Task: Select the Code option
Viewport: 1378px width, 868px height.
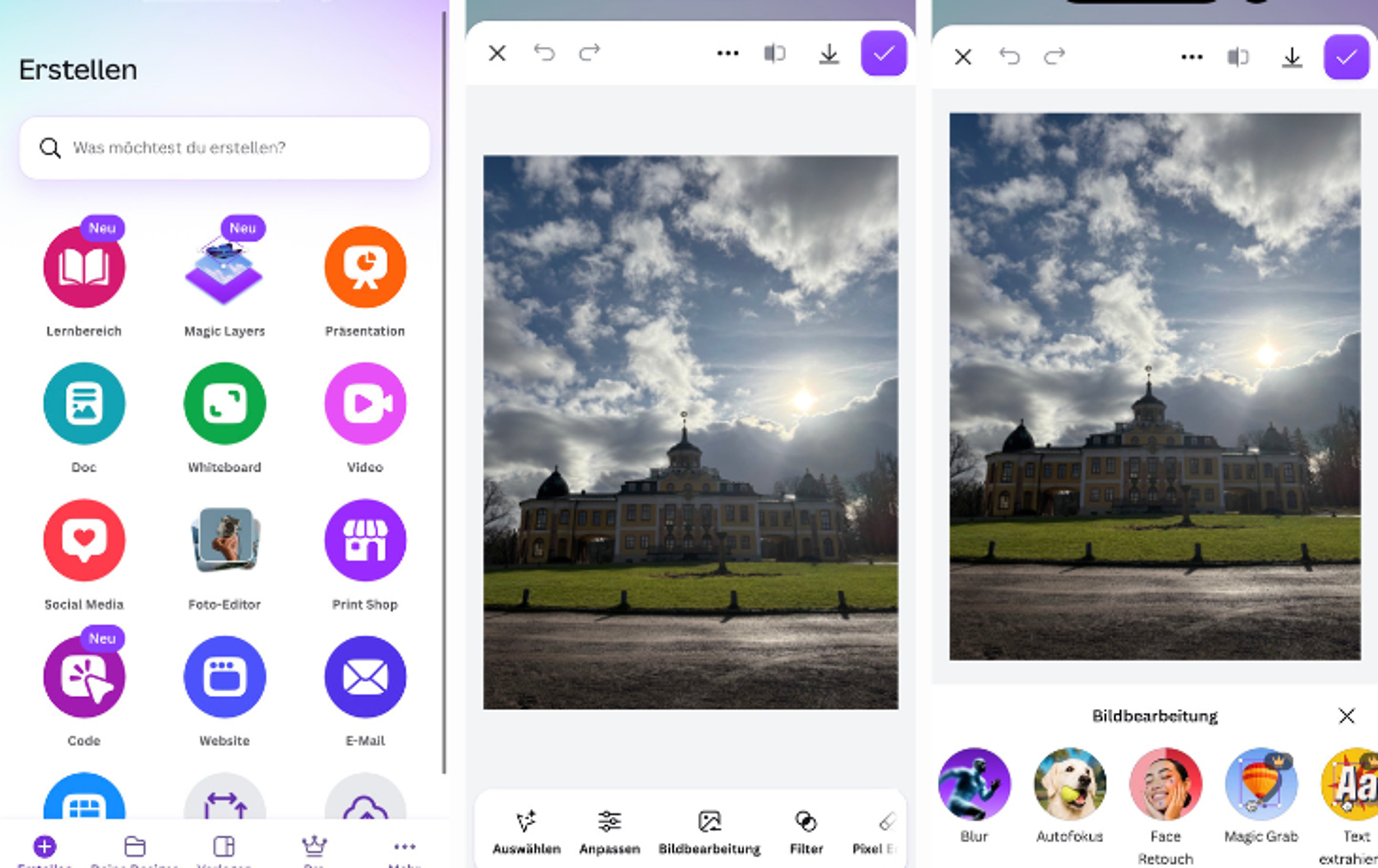Action: point(84,677)
